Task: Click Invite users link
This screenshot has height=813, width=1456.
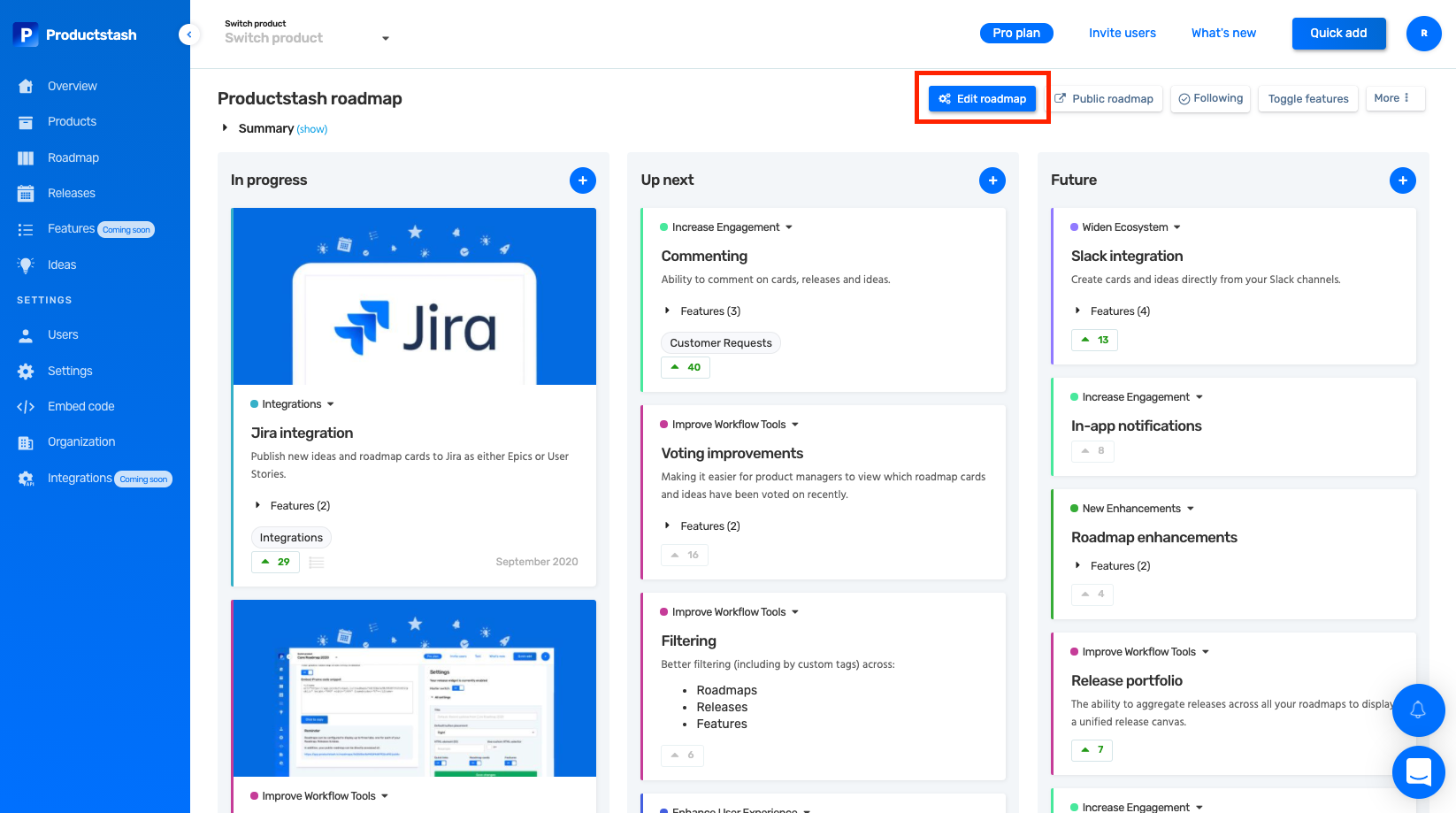Action: 1123,33
